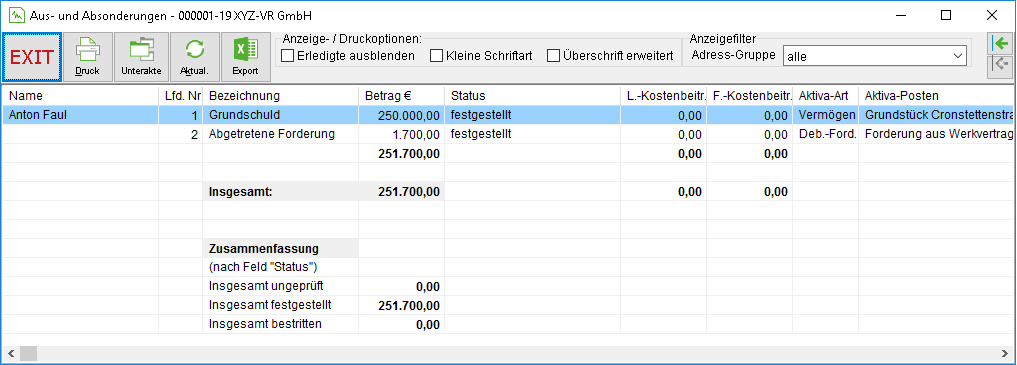Click the 1.700,00 amount cell
This screenshot has height=365, width=1017.
coord(402,134)
